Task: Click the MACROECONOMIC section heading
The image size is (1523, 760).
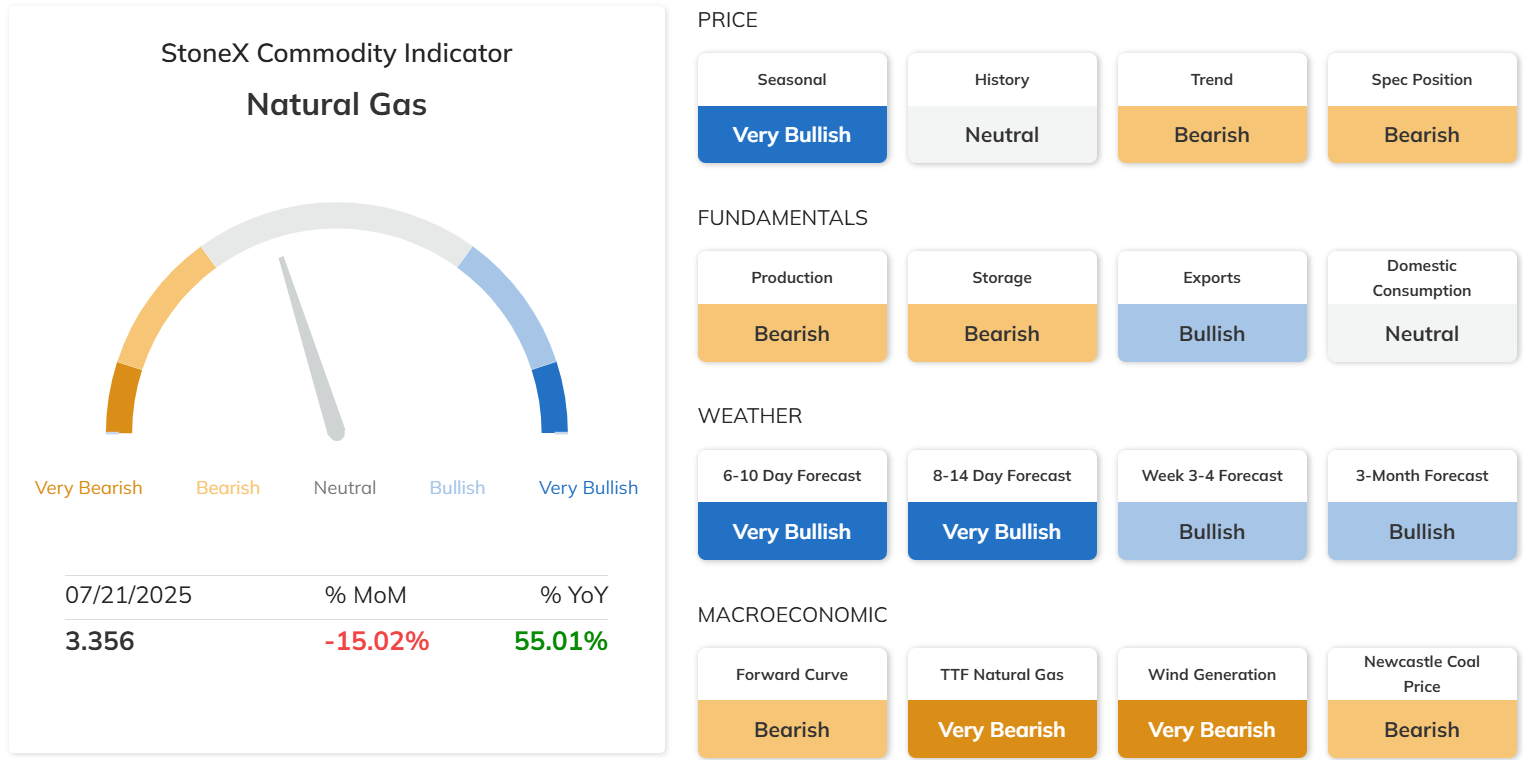Action: pyautogui.click(x=793, y=615)
